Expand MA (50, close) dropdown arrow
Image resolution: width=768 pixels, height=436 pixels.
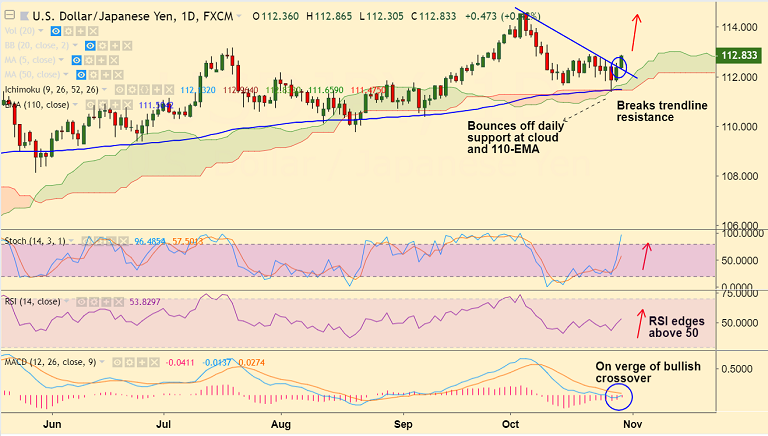[66, 74]
